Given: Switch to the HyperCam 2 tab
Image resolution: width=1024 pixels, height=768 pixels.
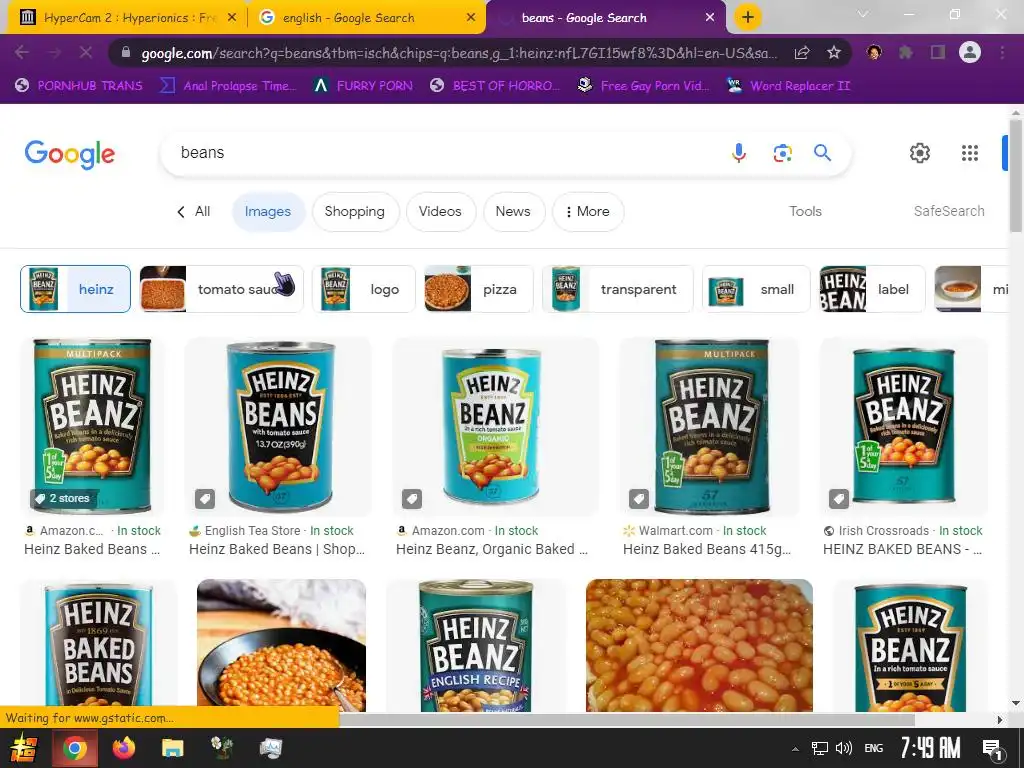Looking at the screenshot, I should click(x=128, y=18).
